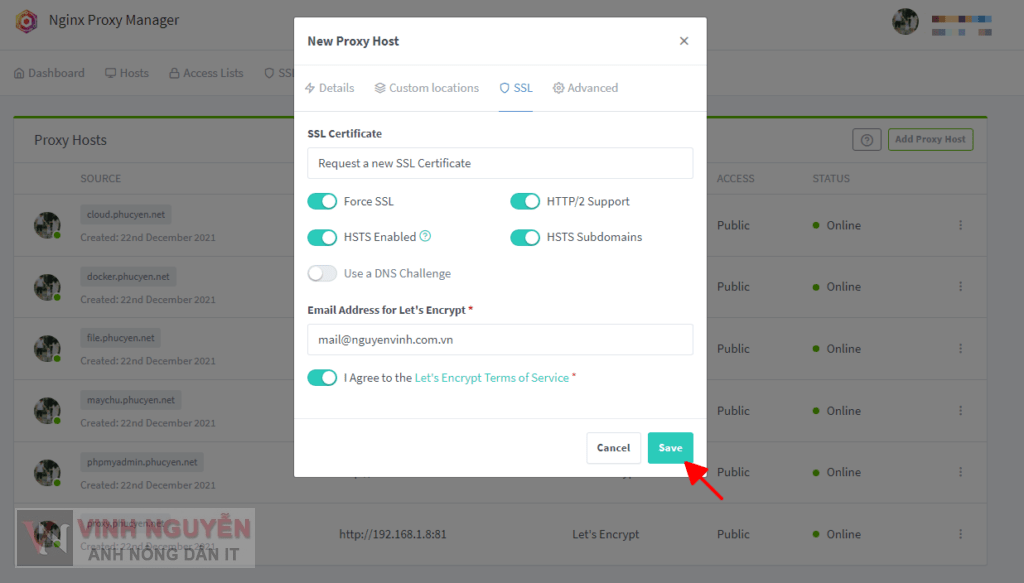The height and width of the screenshot is (583, 1024).
Task: Click the Nginx Proxy Manager logo icon
Action: (27, 21)
